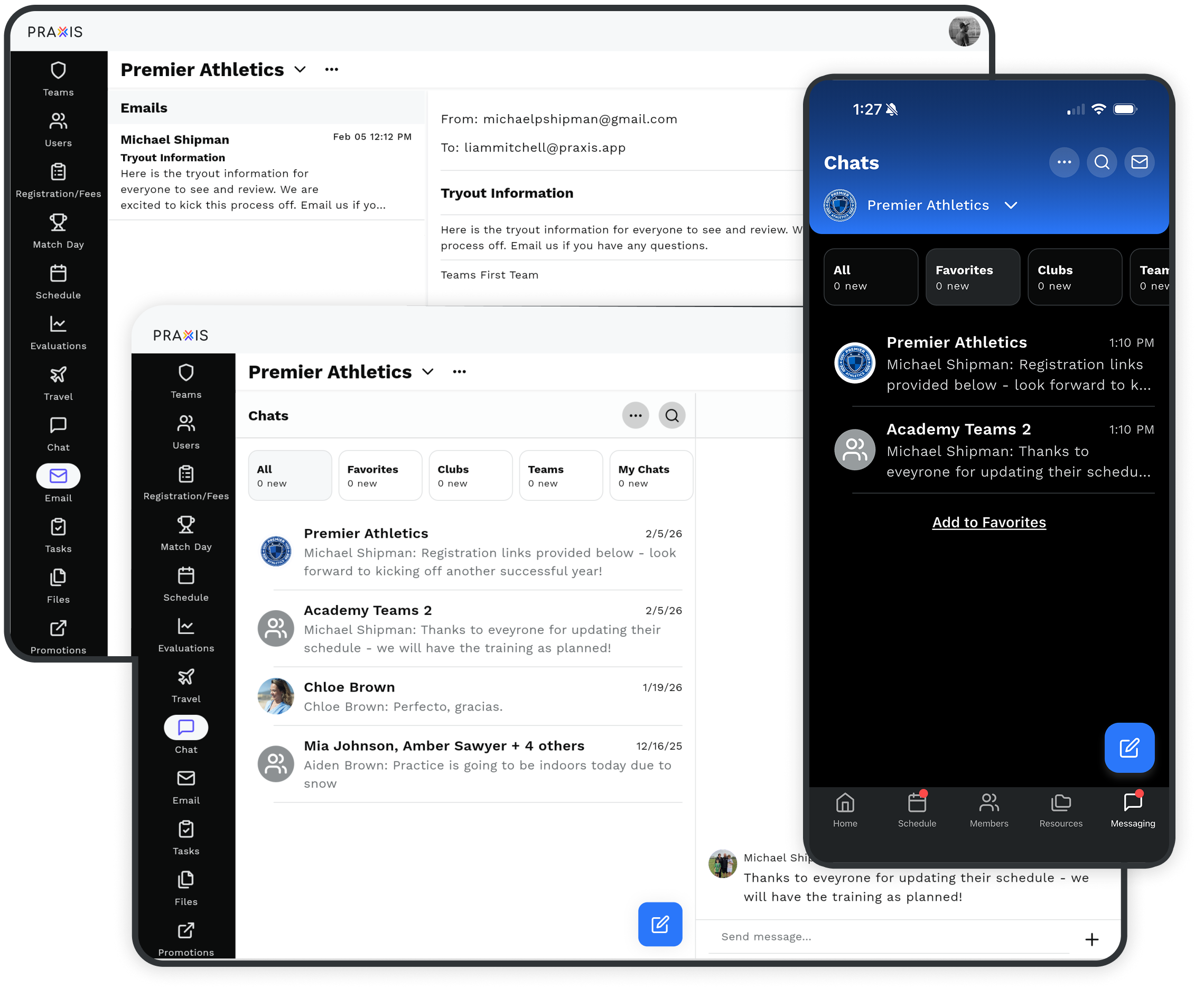
Task: Open the mail envelope icon in mobile Chats header
Action: [1138, 162]
